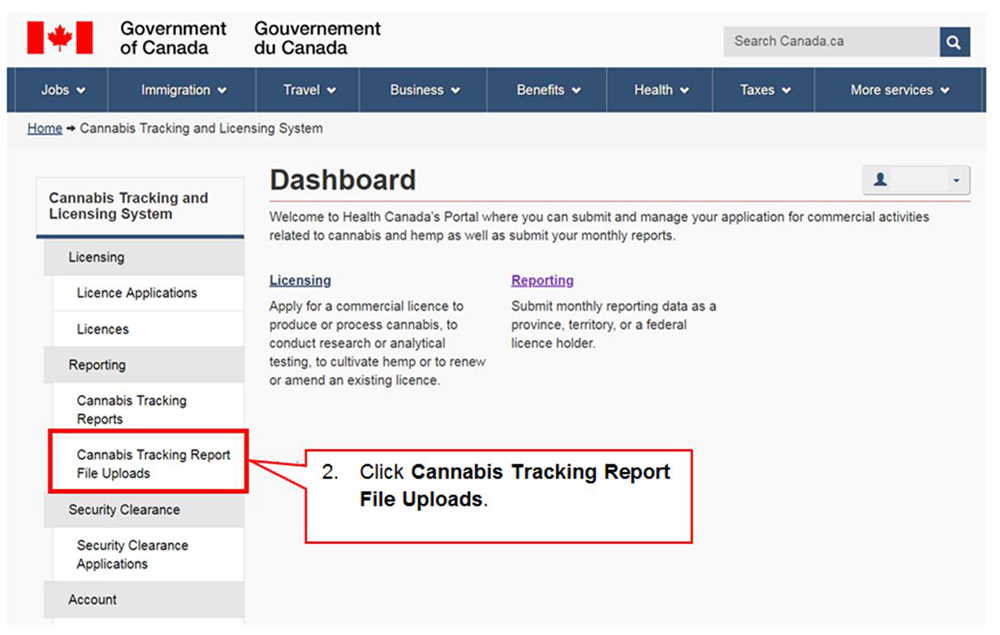The width and height of the screenshot is (1000, 635).
Task: Expand the Benefits menu
Action: (x=548, y=90)
